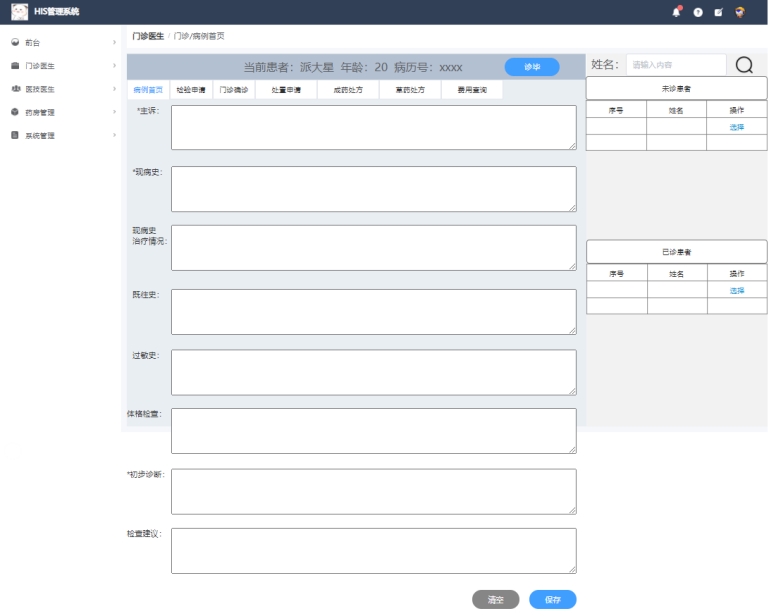The width and height of the screenshot is (776, 616).
Task: Switch to the 成药处方 tab
Action: coord(348,90)
